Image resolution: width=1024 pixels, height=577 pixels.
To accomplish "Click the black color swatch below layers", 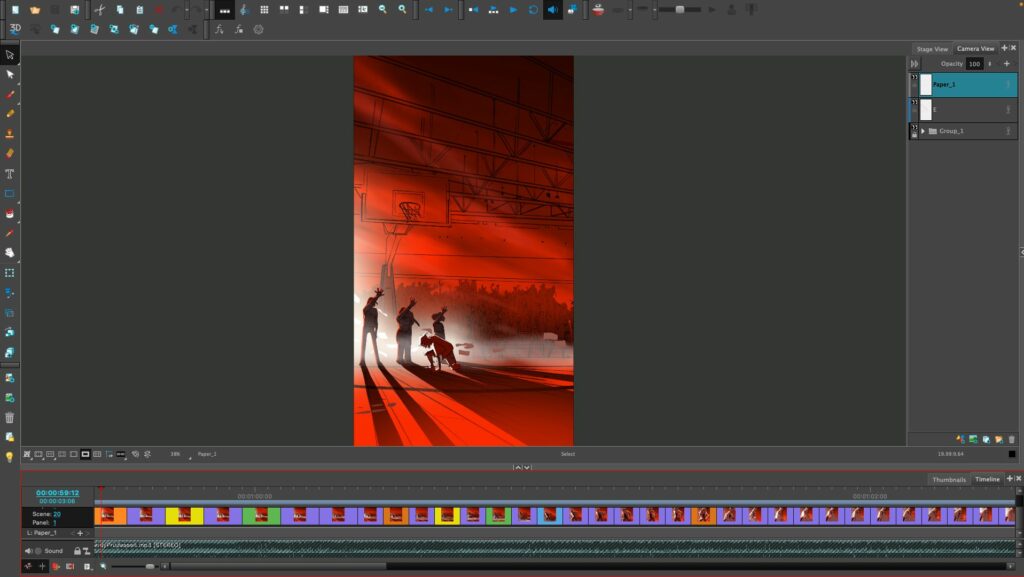I will [x=1012, y=454].
